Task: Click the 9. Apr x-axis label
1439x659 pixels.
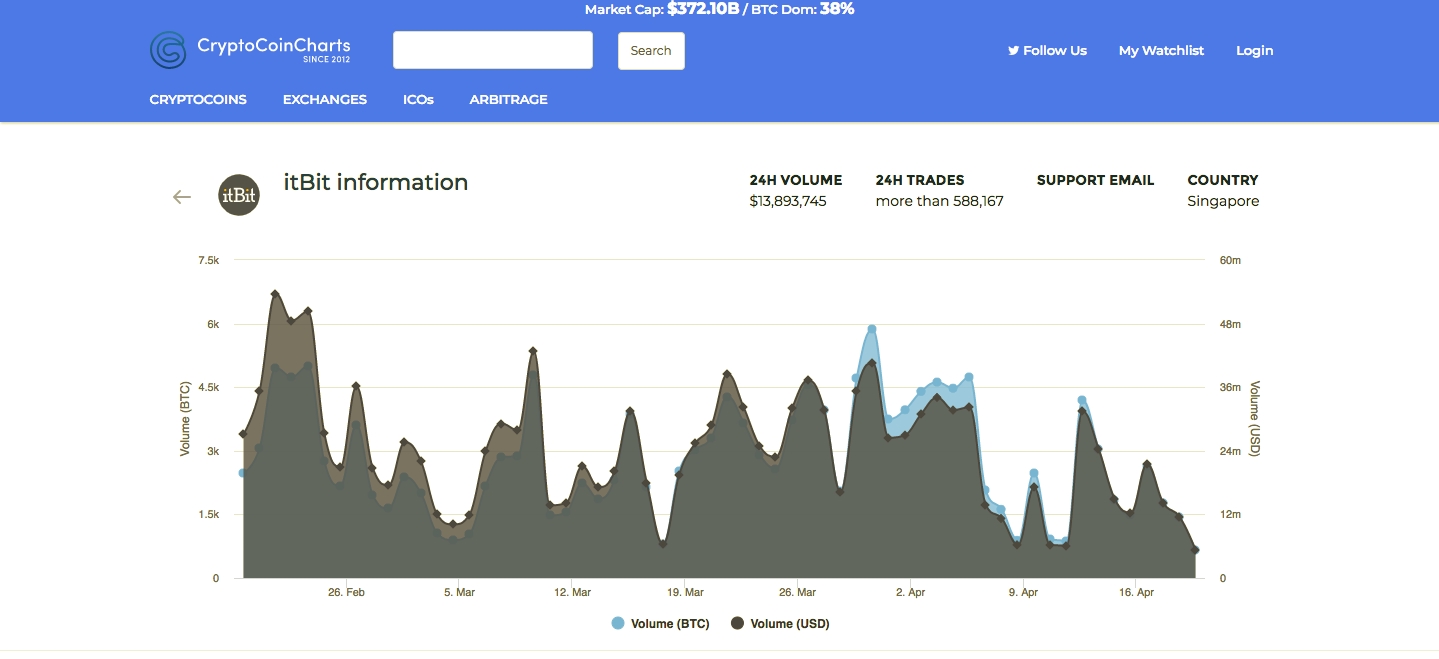Action: click(1024, 592)
